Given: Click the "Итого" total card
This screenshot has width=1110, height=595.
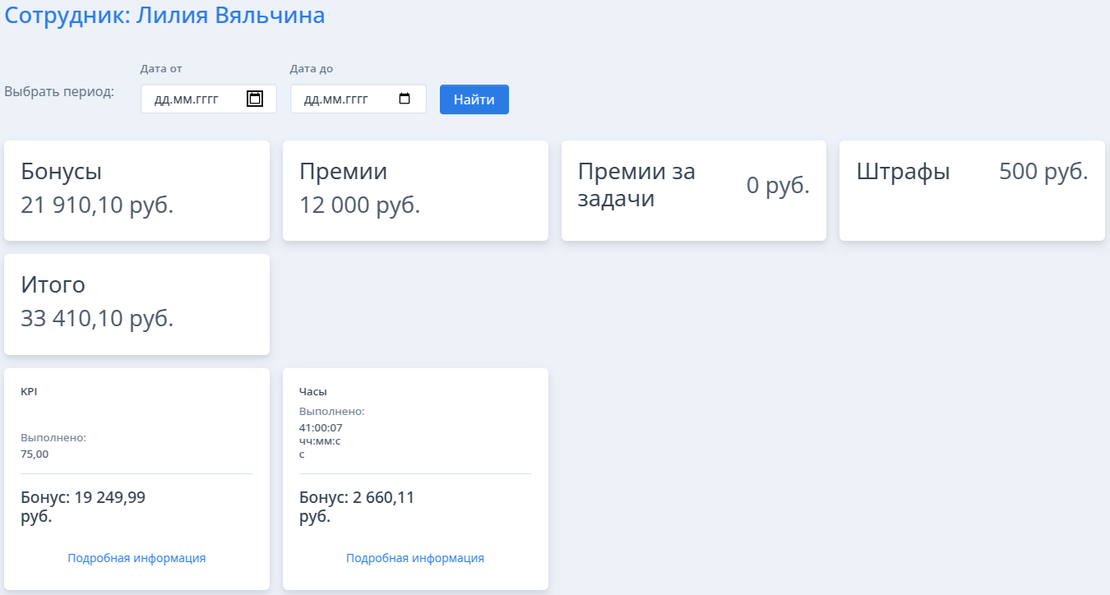Looking at the screenshot, I should pyautogui.click(x=136, y=304).
